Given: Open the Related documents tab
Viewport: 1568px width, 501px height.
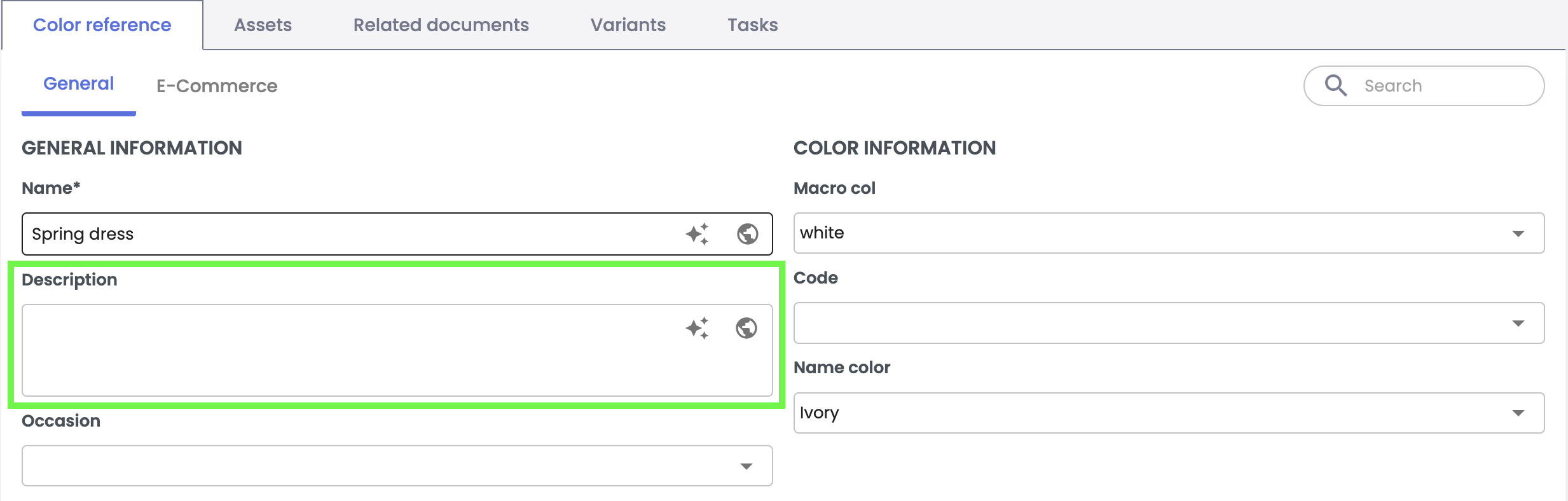Looking at the screenshot, I should tap(441, 25).
